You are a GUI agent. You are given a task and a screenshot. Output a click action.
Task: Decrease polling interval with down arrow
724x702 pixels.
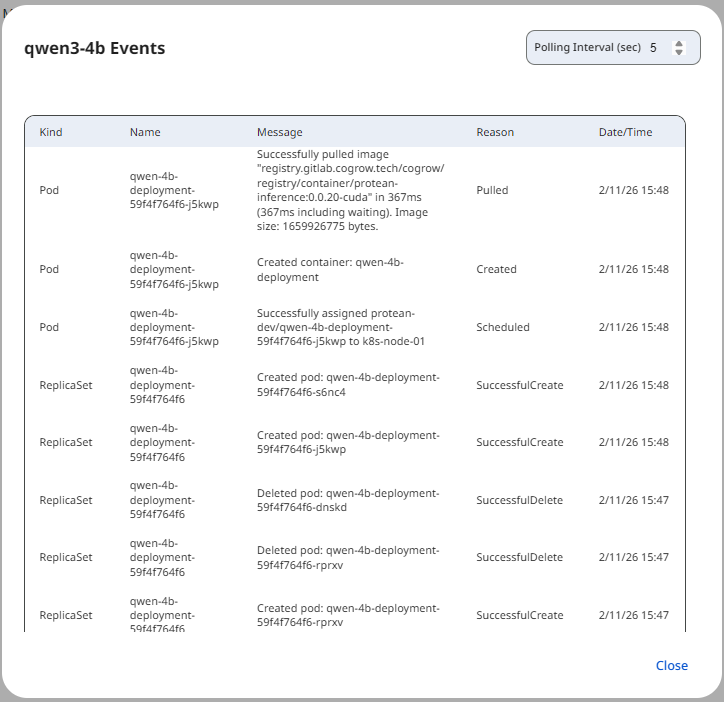pyautogui.click(x=679, y=52)
